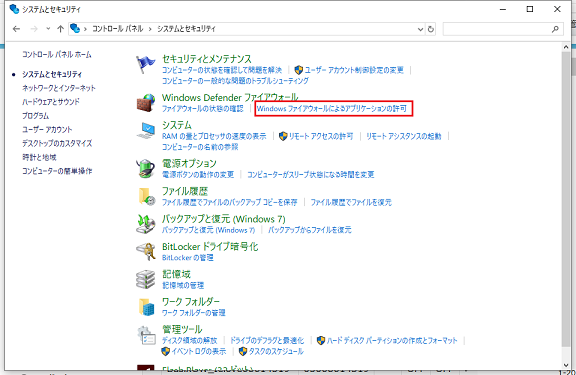576x375 pixels.
Task: Open 時計と地域 in sidebar
Action: point(39,157)
